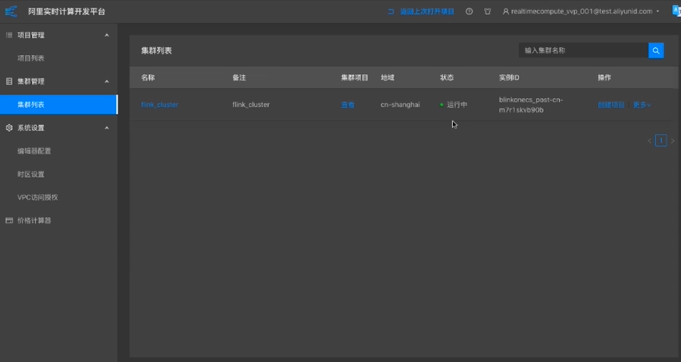Click the 状态 column header

click(x=447, y=77)
